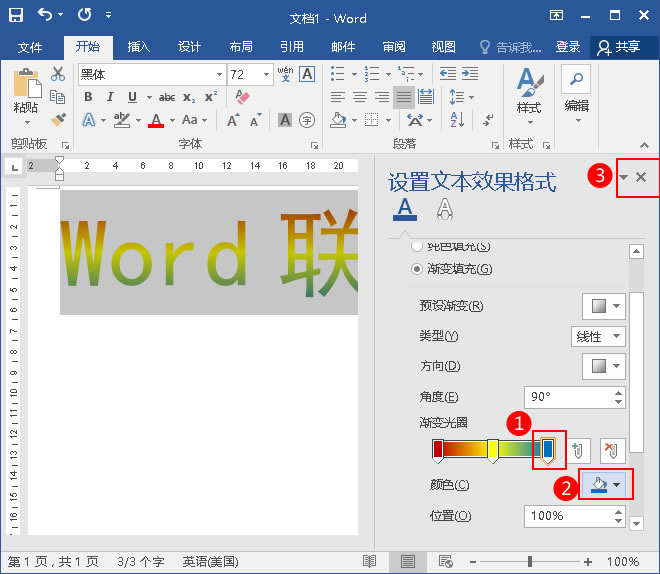Screen dimensions: 660x574
Task: Open the 文件 tab
Action: (30, 47)
